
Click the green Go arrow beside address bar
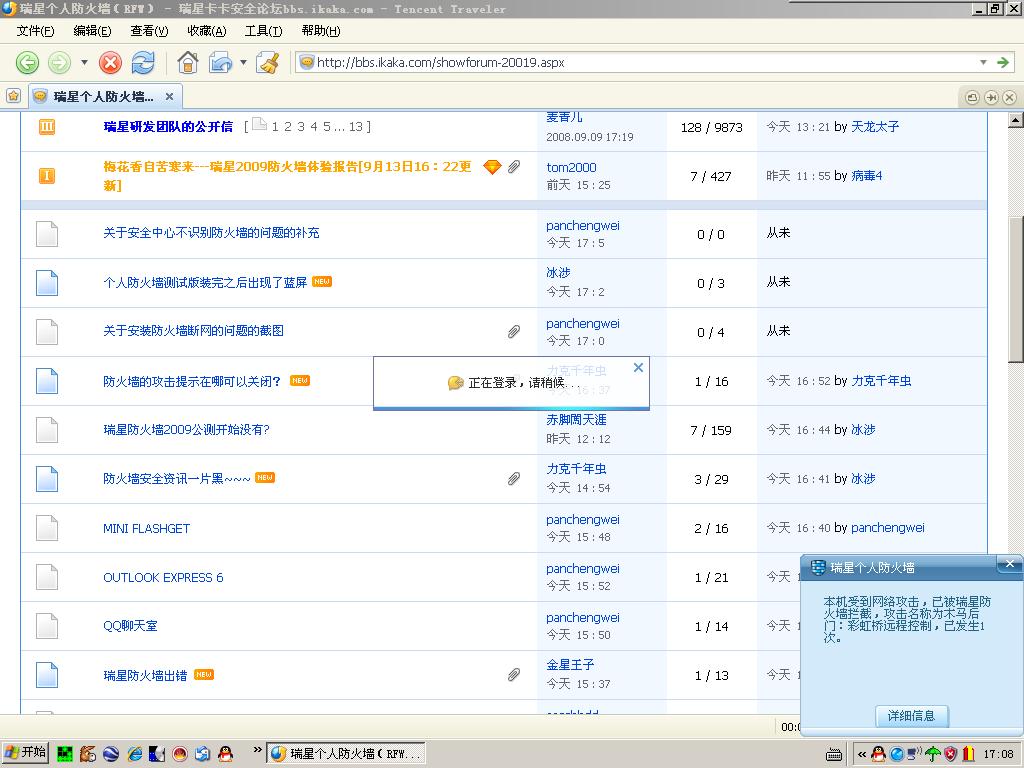tap(1003, 62)
